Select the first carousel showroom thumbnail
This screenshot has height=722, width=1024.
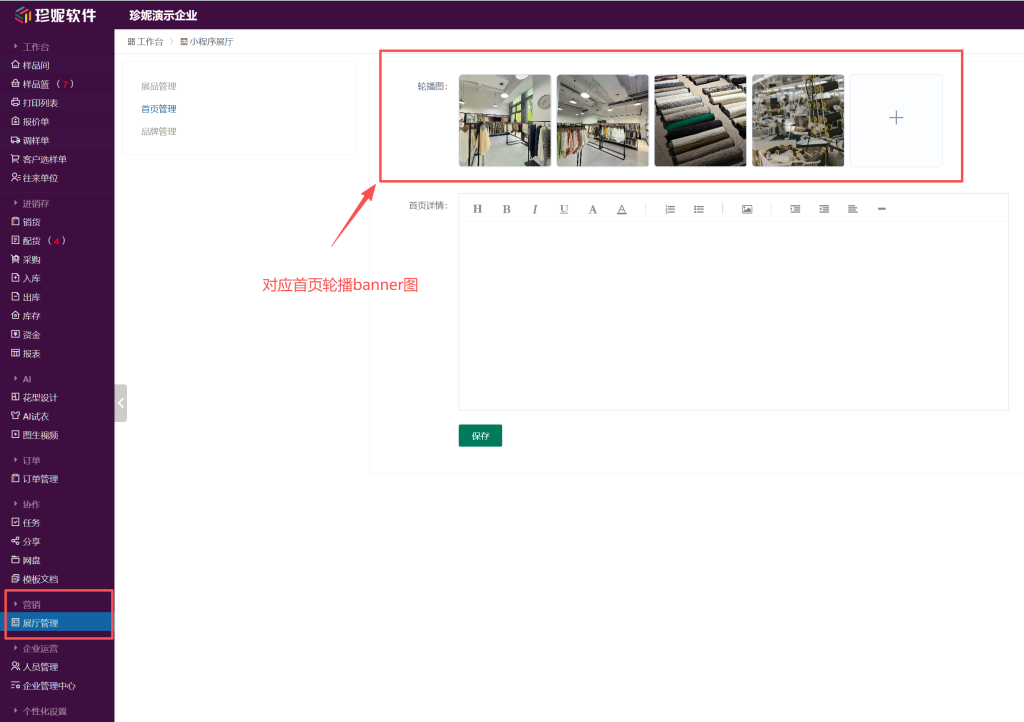[504, 120]
